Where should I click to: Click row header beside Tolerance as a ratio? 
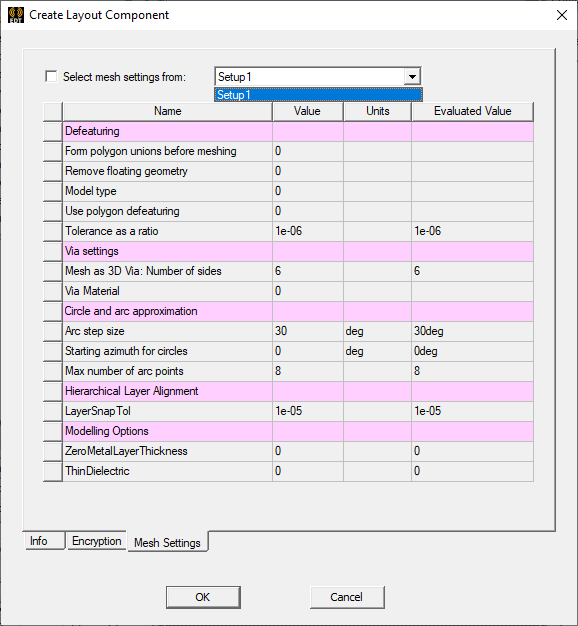53,231
